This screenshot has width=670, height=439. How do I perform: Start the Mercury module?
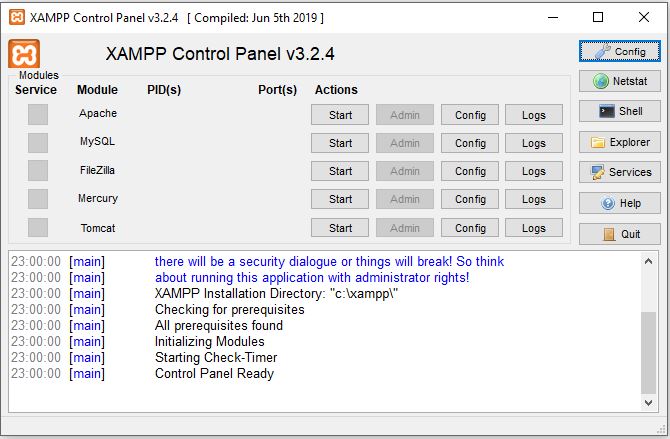[340, 199]
